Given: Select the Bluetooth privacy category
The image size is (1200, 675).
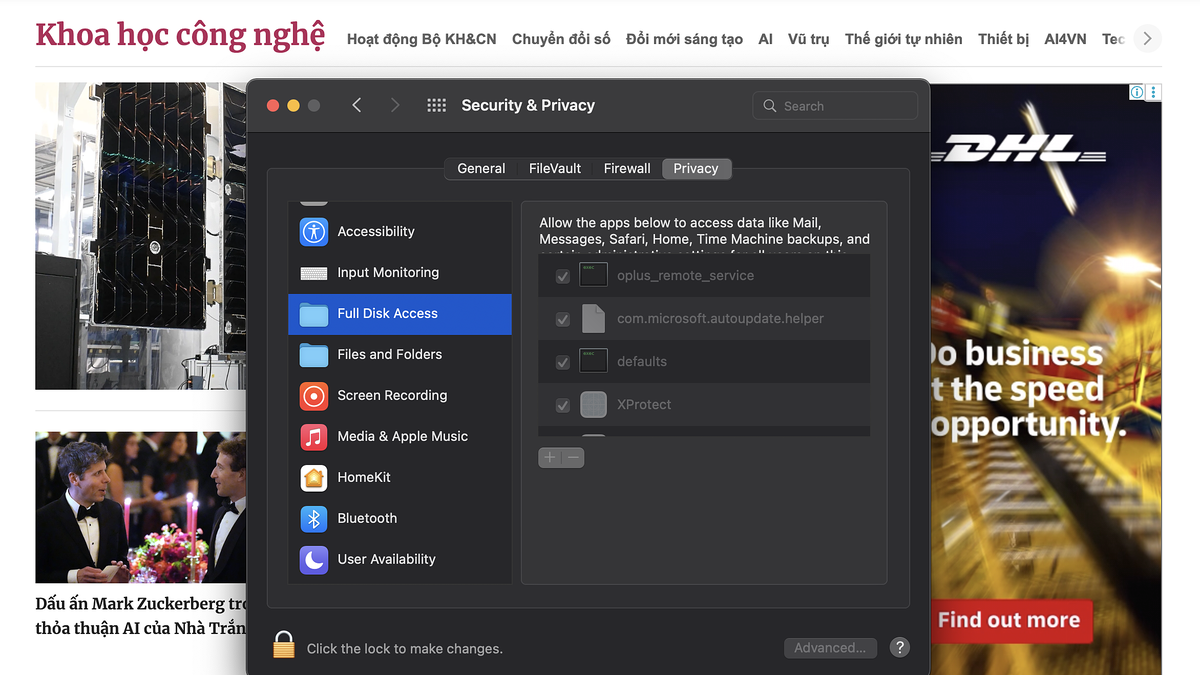Looking at the screenshot, I should point(399,518).
